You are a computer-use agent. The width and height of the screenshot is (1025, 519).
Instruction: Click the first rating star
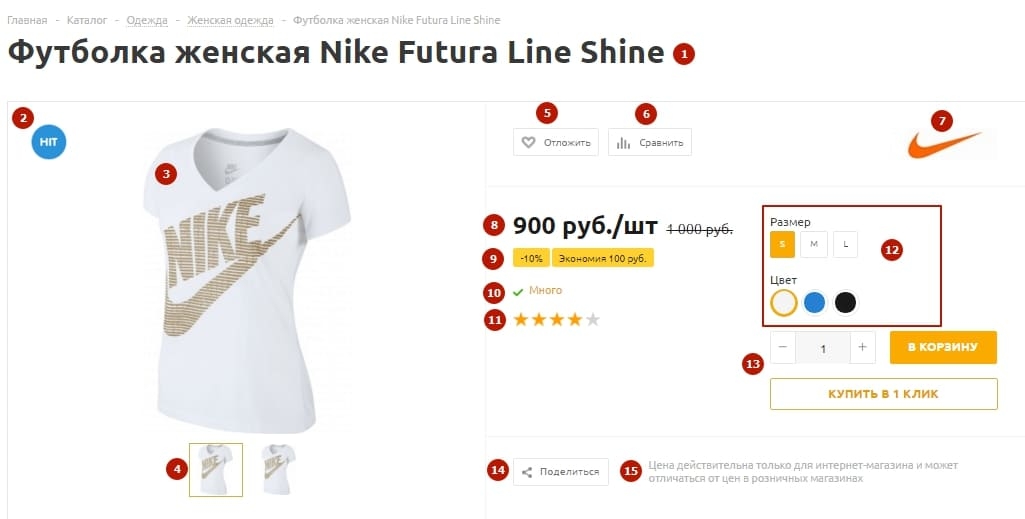(x=520, y=320)
